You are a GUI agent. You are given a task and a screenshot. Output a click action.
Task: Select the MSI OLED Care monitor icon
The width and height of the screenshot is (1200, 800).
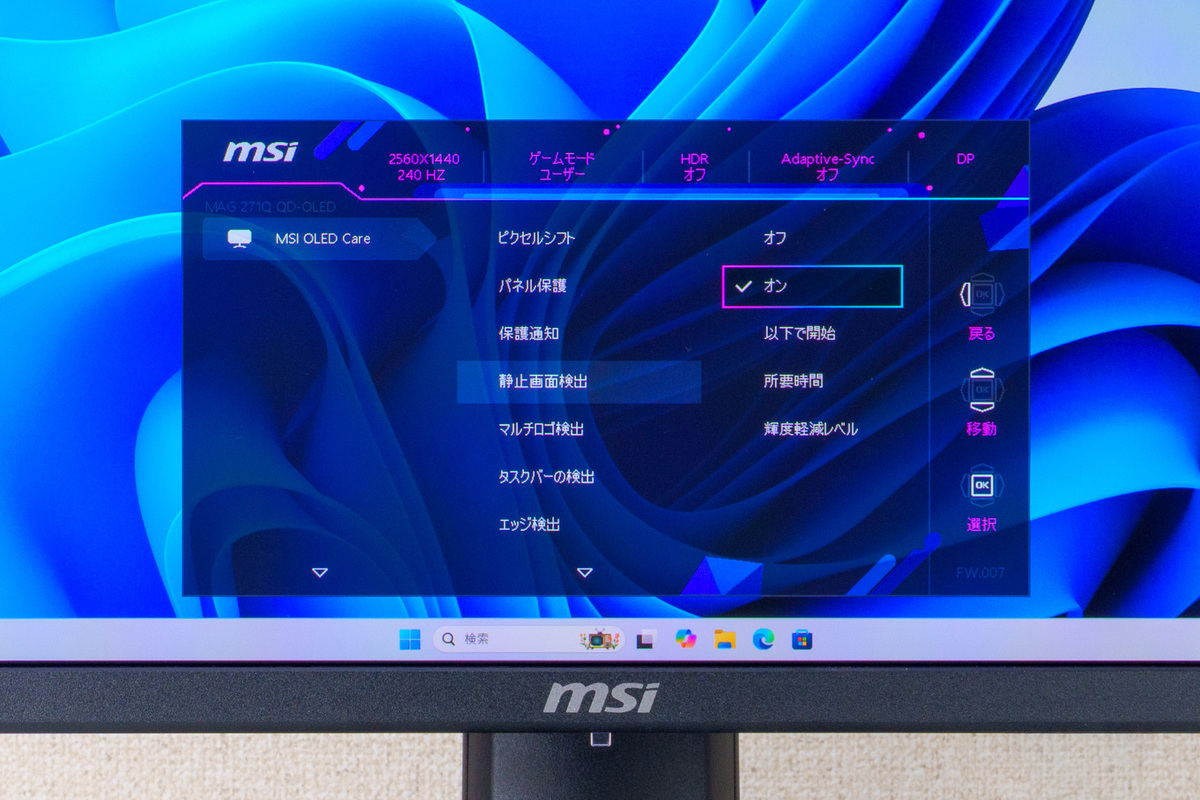point(240,239)
